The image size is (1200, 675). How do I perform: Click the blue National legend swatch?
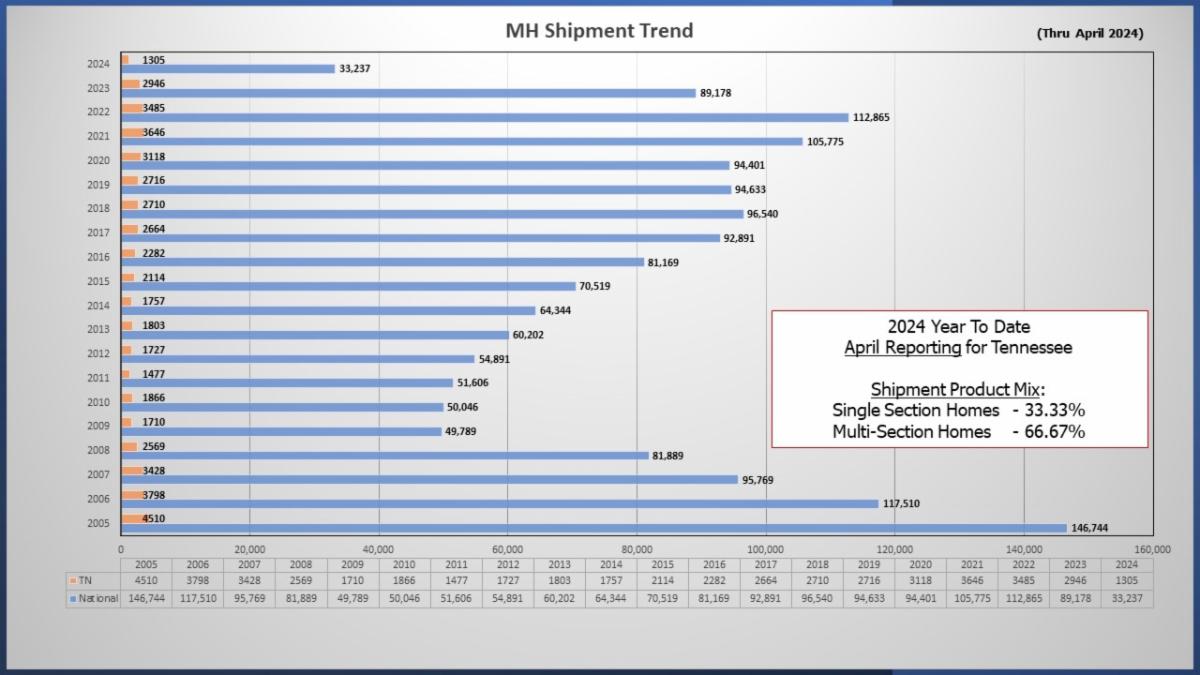(71, 598)
